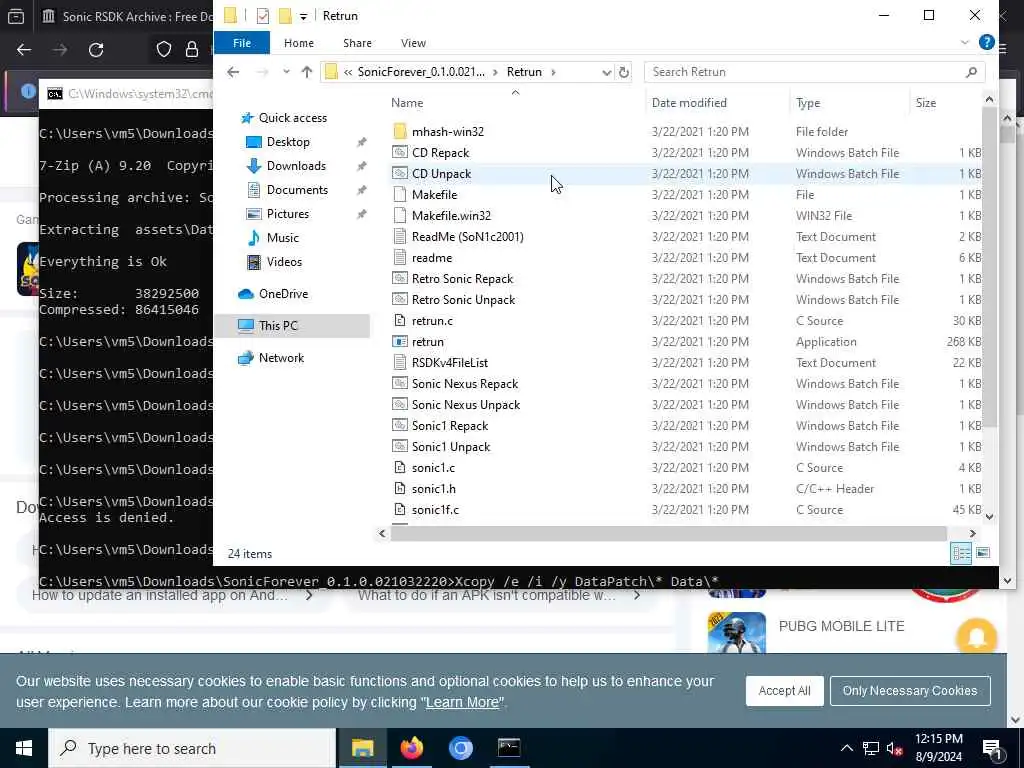
Task: Click the Downloads arrow icon in sidebar
Action: [x=253, y=166]
